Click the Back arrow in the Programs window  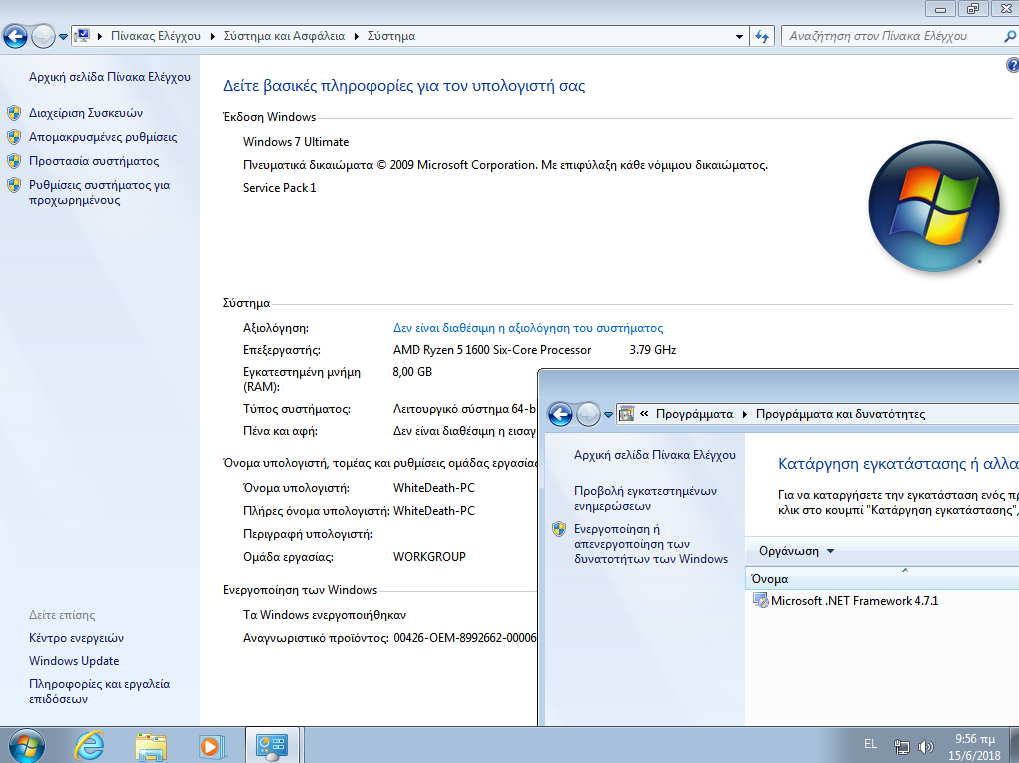560,414
